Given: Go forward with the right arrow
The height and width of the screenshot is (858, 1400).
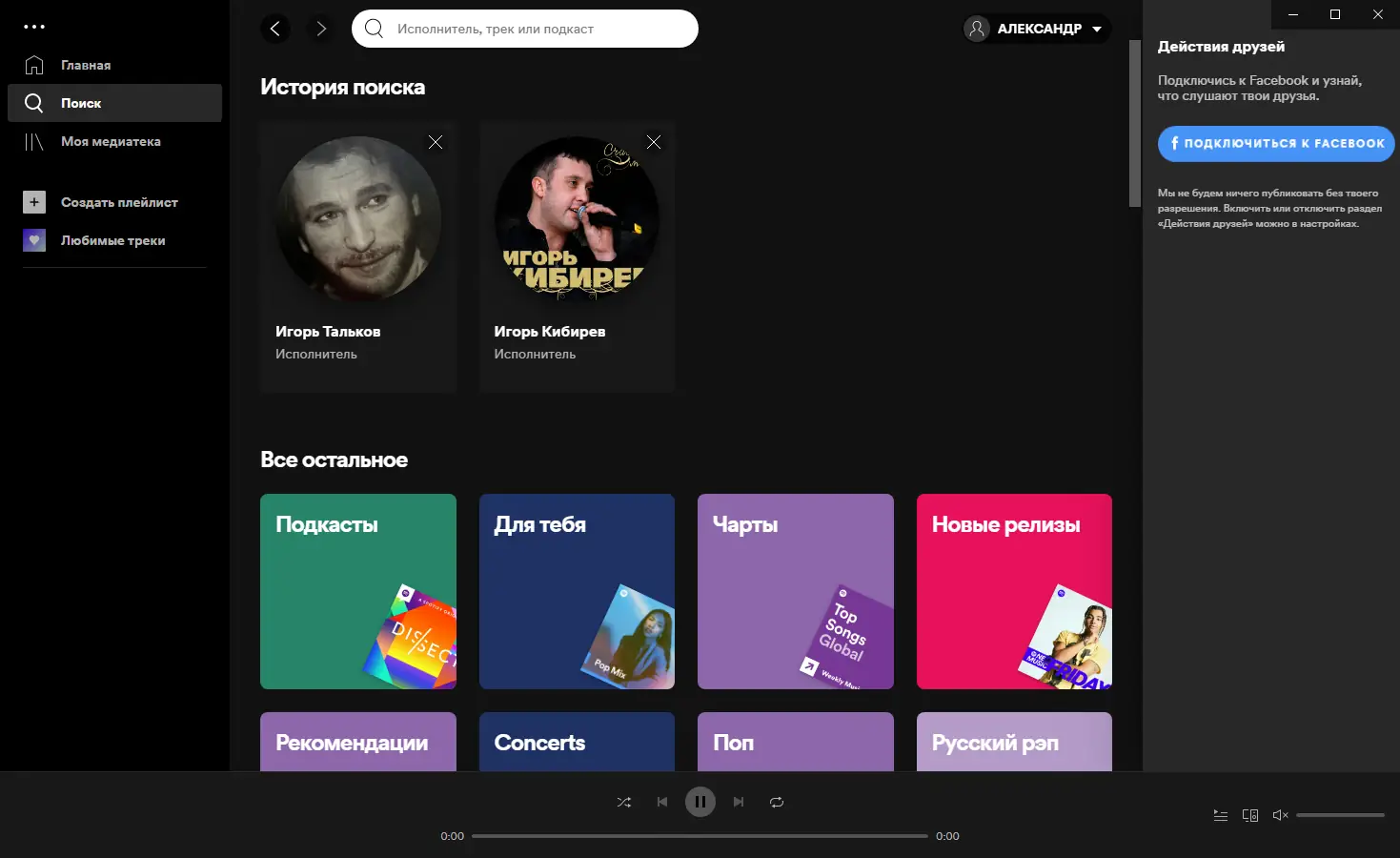Looking at the screenshot, I should [x=321, y=29].
